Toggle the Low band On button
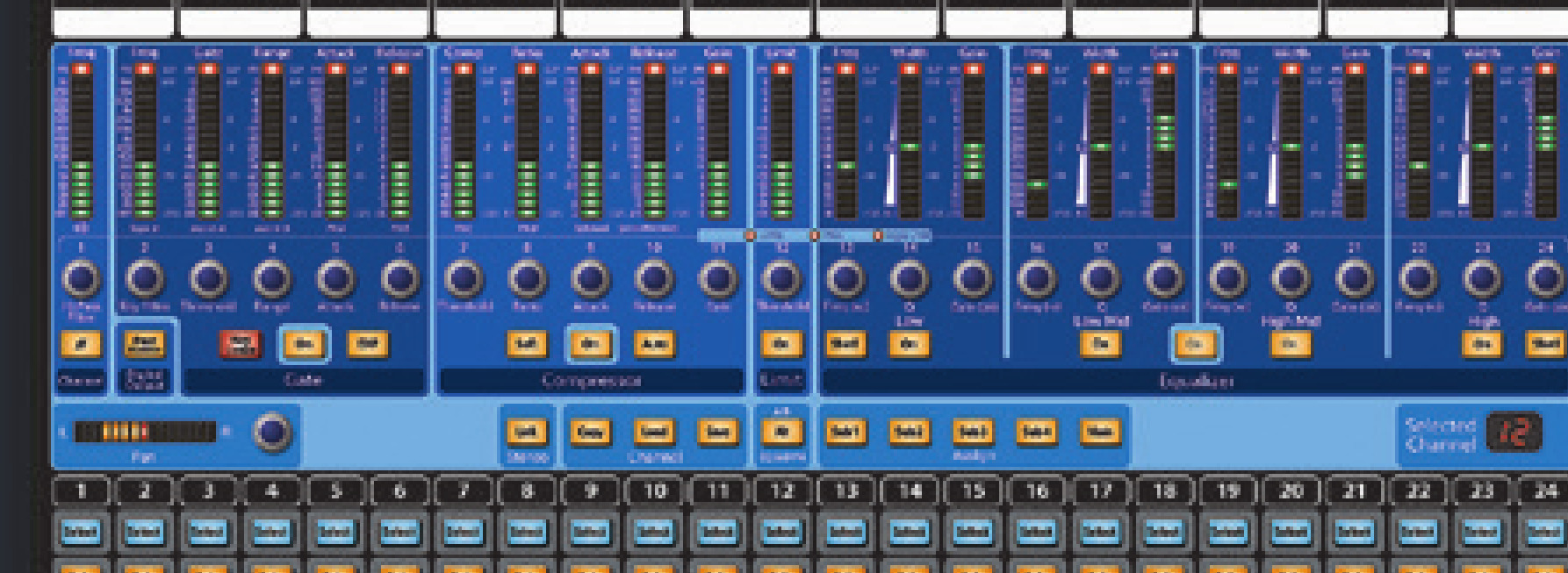 (x=909, y=344)
